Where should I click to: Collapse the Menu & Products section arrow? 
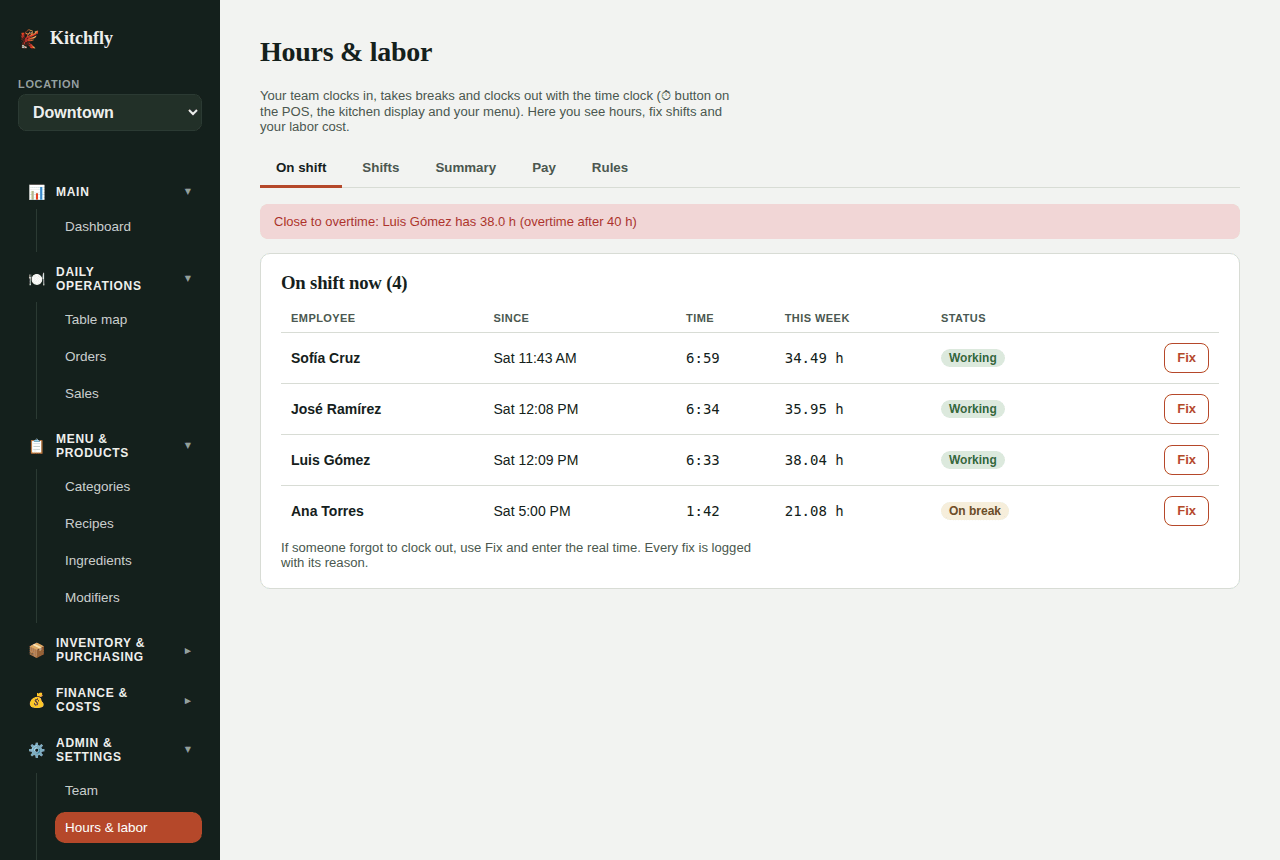[188, 445]
